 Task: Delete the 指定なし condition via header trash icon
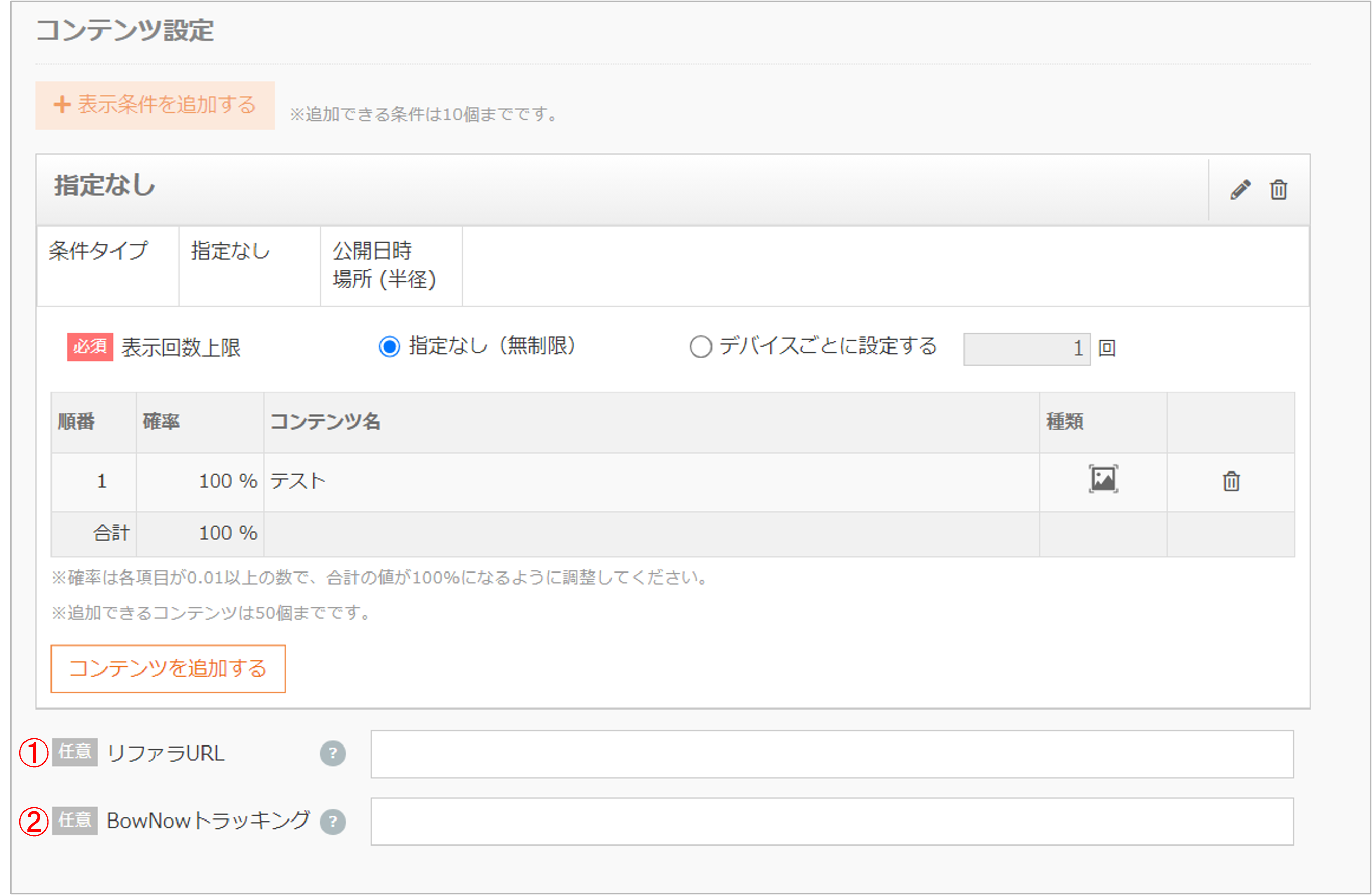coord(1279,189)
